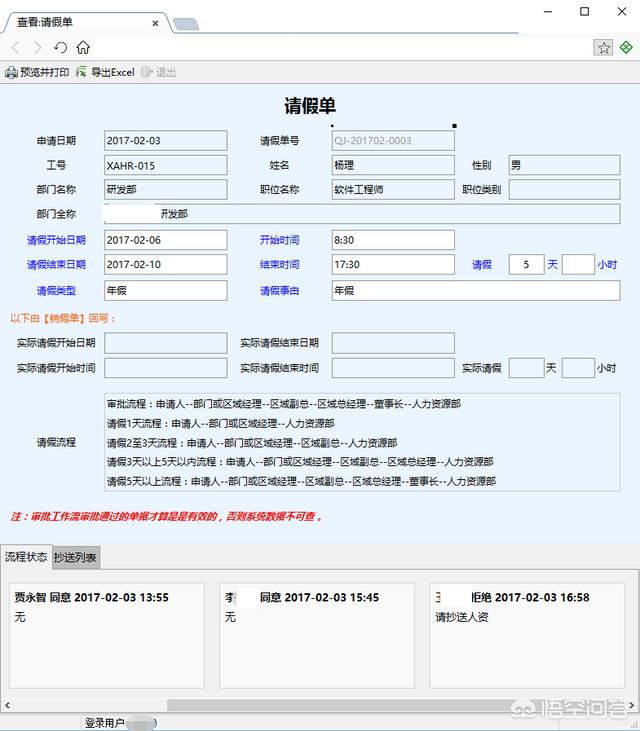Screen dimensions: 640x731
Task: Click the 姓名 field 杨理
Action: (x=393, y=166)
